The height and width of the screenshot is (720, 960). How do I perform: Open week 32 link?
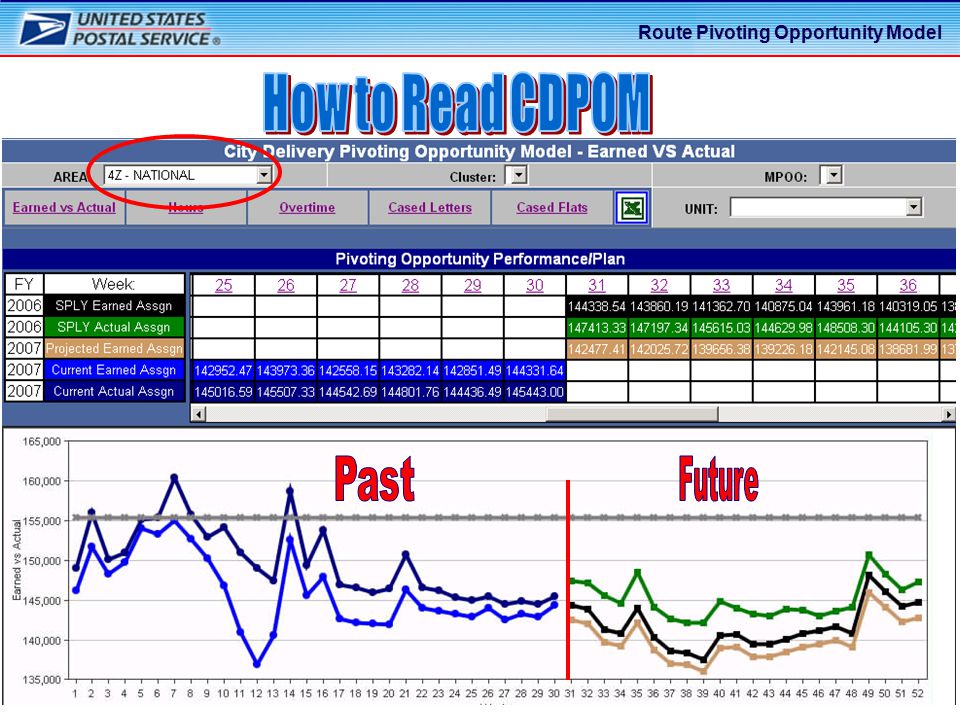coord(659,285)
